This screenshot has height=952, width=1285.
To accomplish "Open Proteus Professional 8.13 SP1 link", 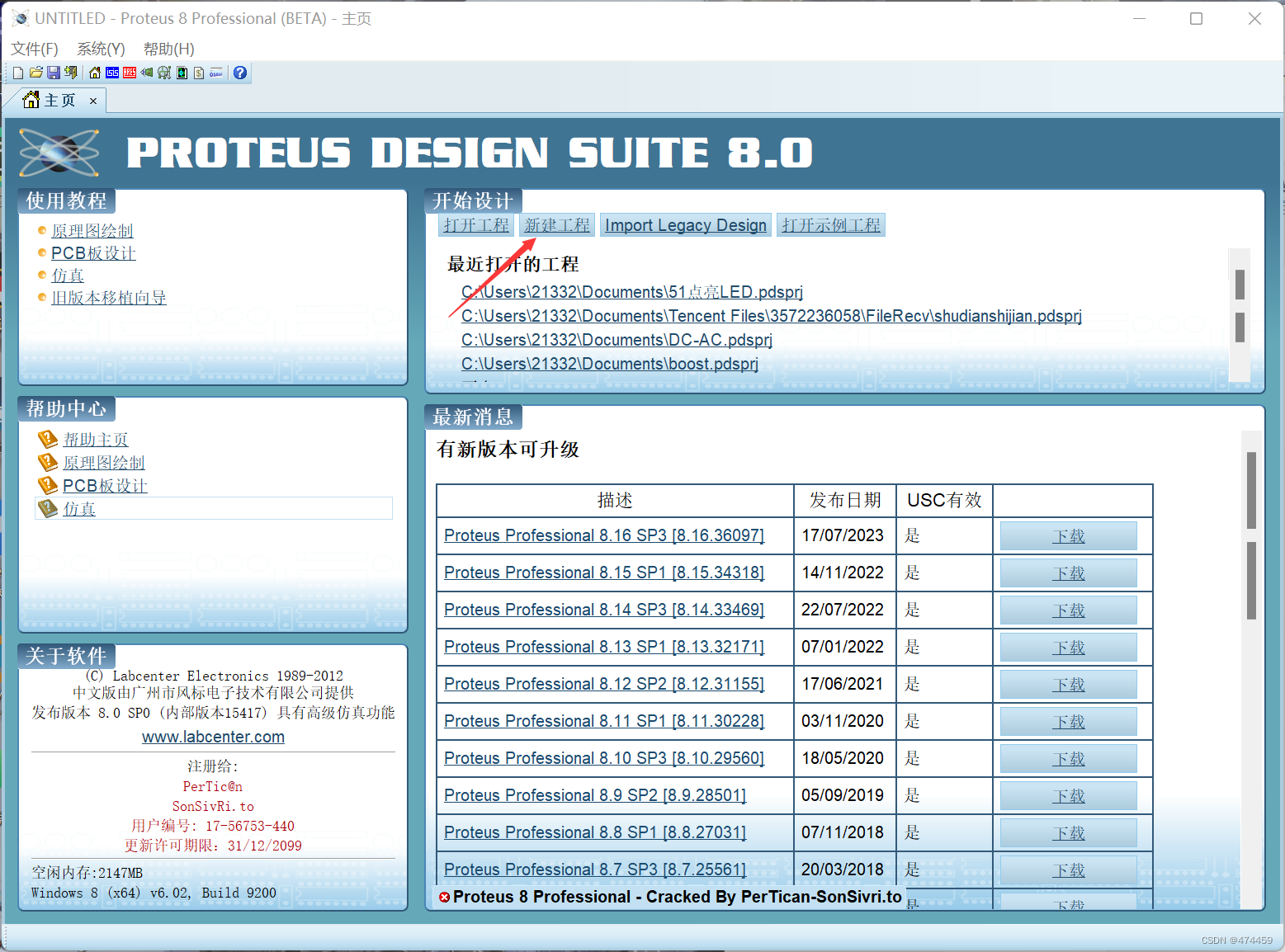I will tap(604, 647).
